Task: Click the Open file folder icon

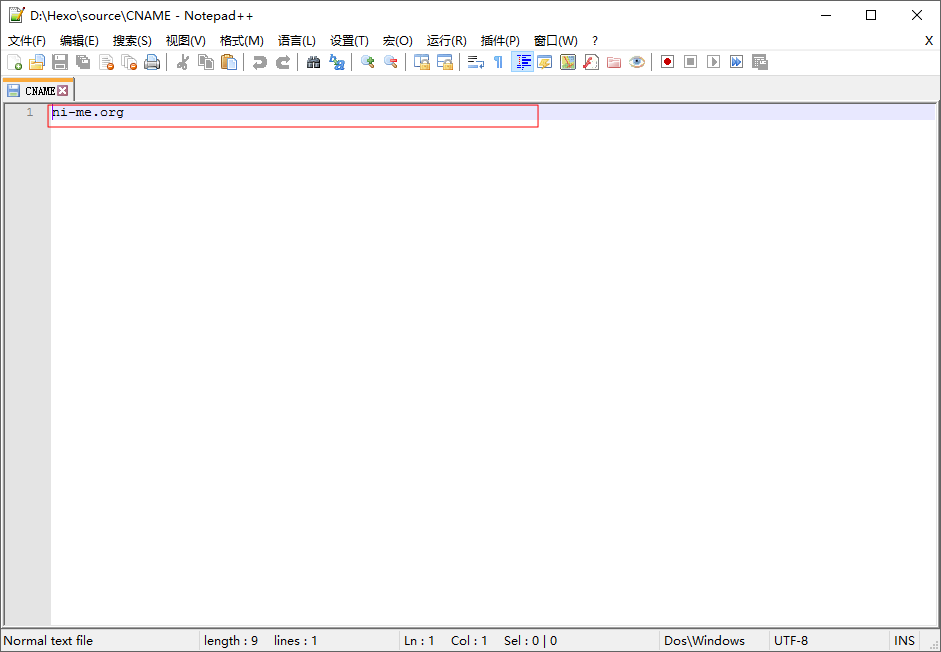Action: [x=37, y=62]
